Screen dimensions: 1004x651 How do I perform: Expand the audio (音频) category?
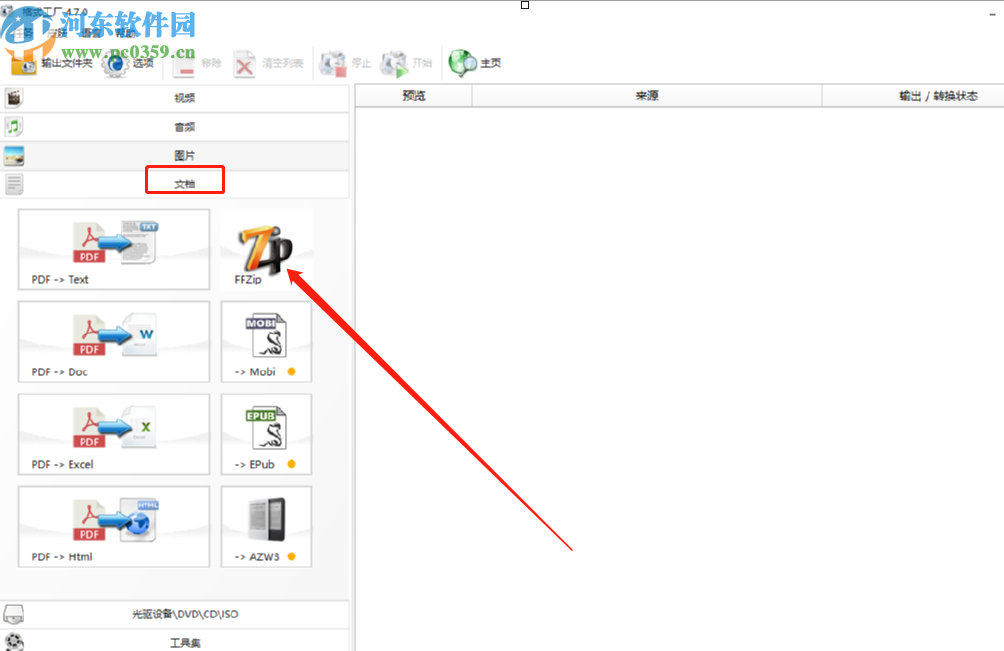coord(175,127)
